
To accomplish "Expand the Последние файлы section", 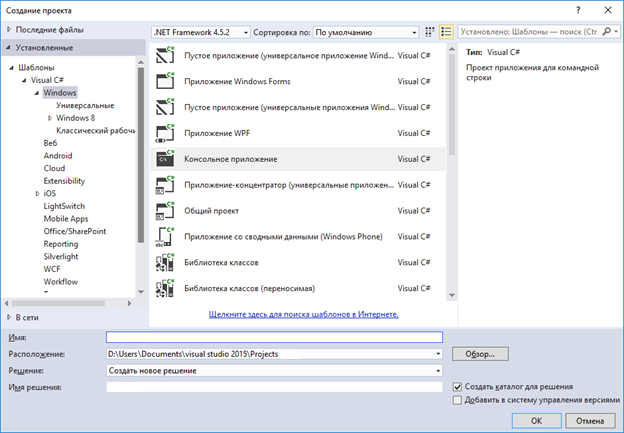I will (x=9, y=29).
